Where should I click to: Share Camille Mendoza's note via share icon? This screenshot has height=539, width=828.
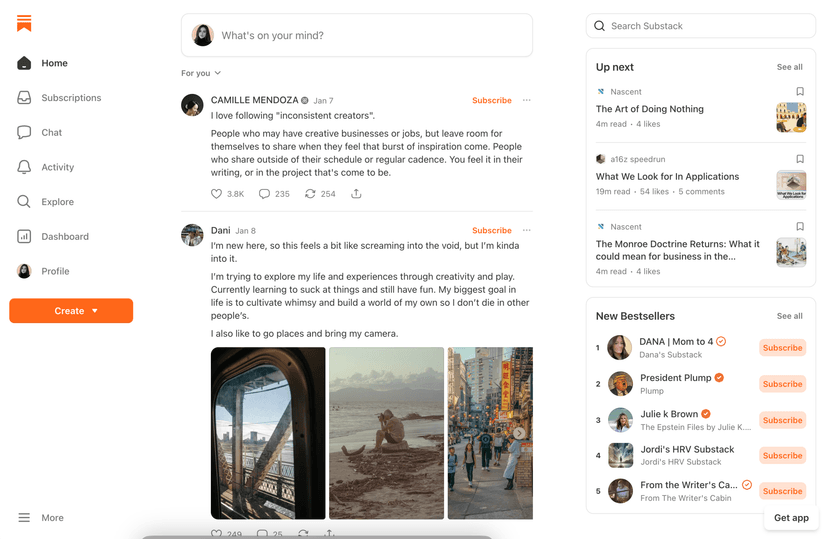pos(356,194)
